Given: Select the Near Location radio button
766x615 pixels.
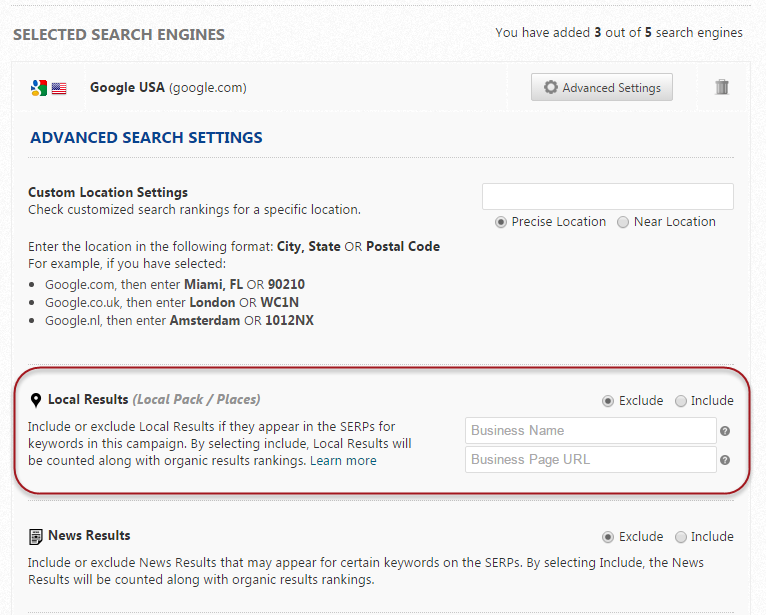Looking at the screenshot, I should (623, 222).
